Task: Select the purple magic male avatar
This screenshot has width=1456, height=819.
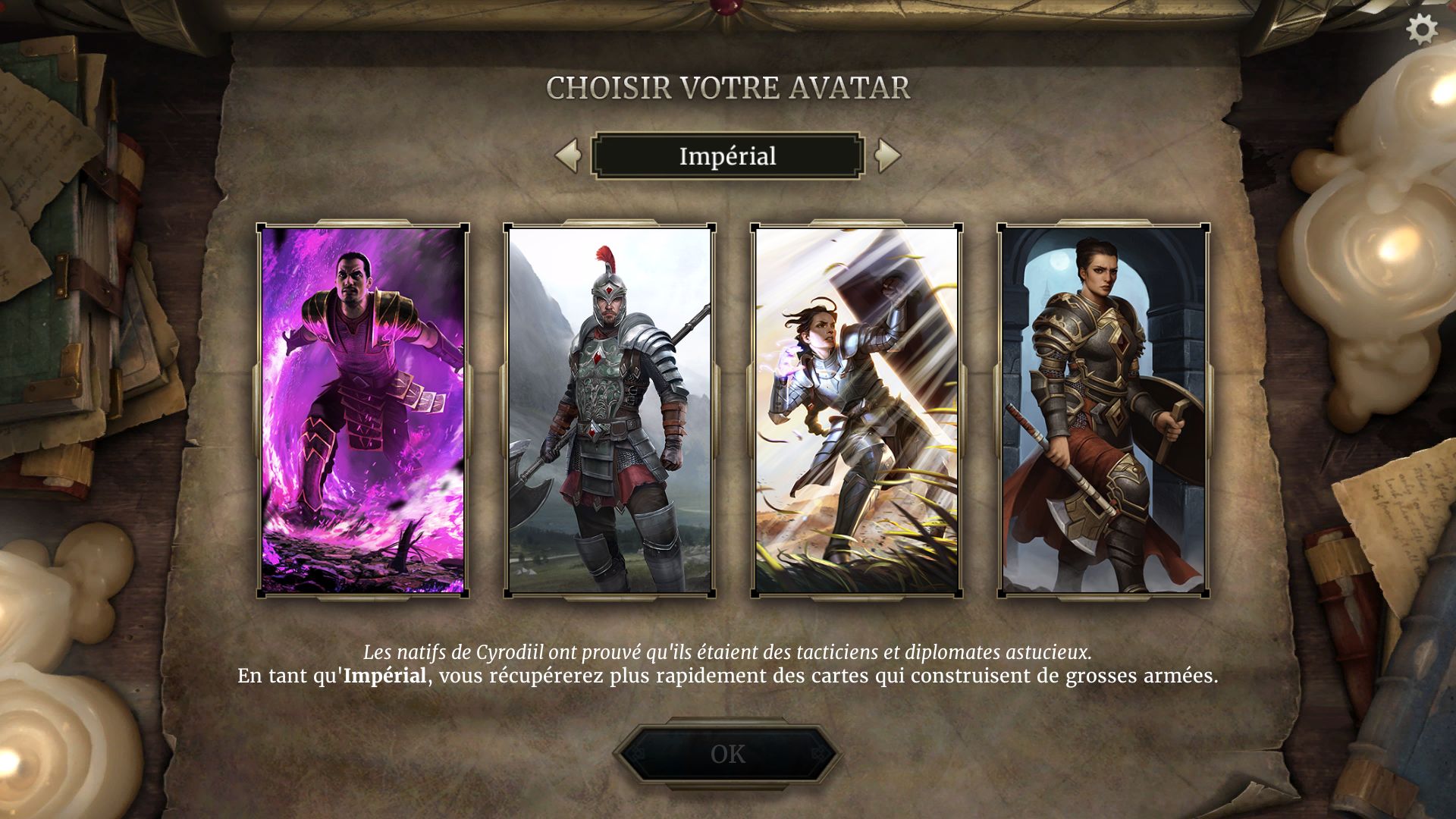Action: (363, 410)
